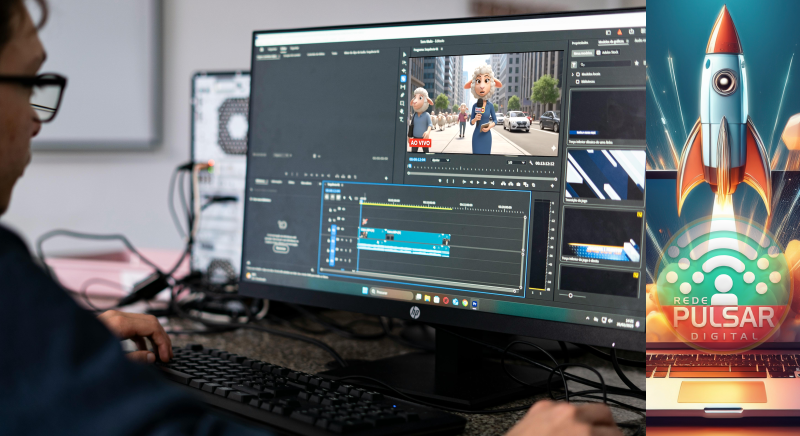Expand the local templates tree arrow
Image resolution: width=800 pixels, height=436 pixels.
572,74
